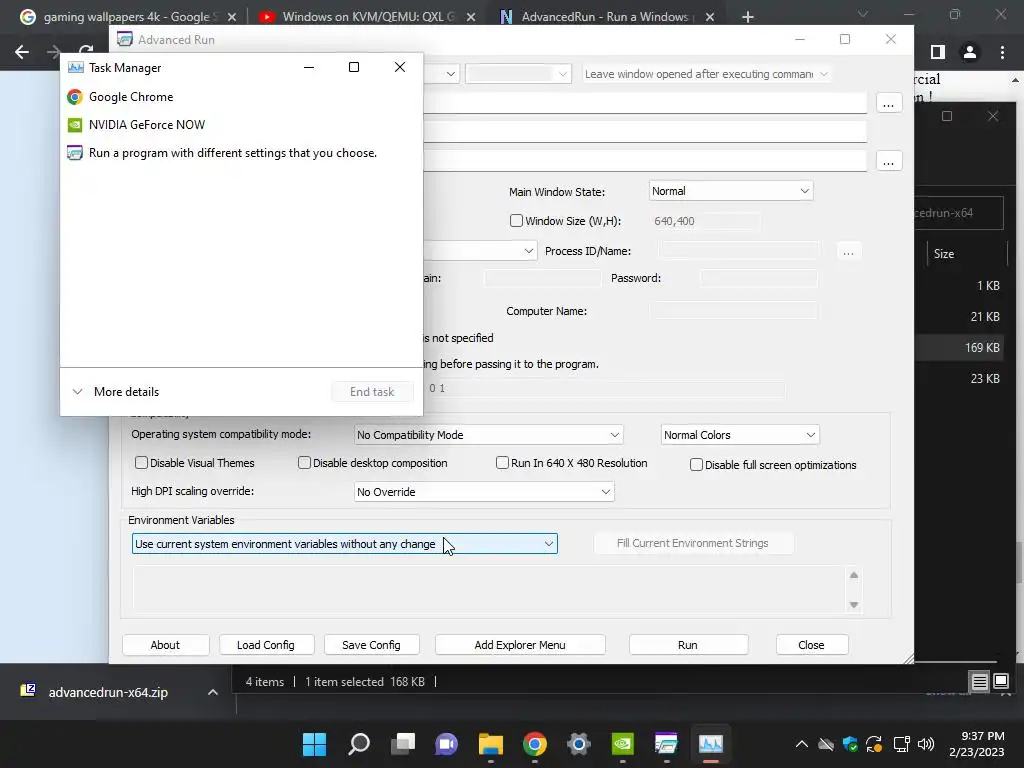Toggle Disable Visual Themes checkbox
The height and width of the screenshot is (768, 1024).
pos(141,463)
